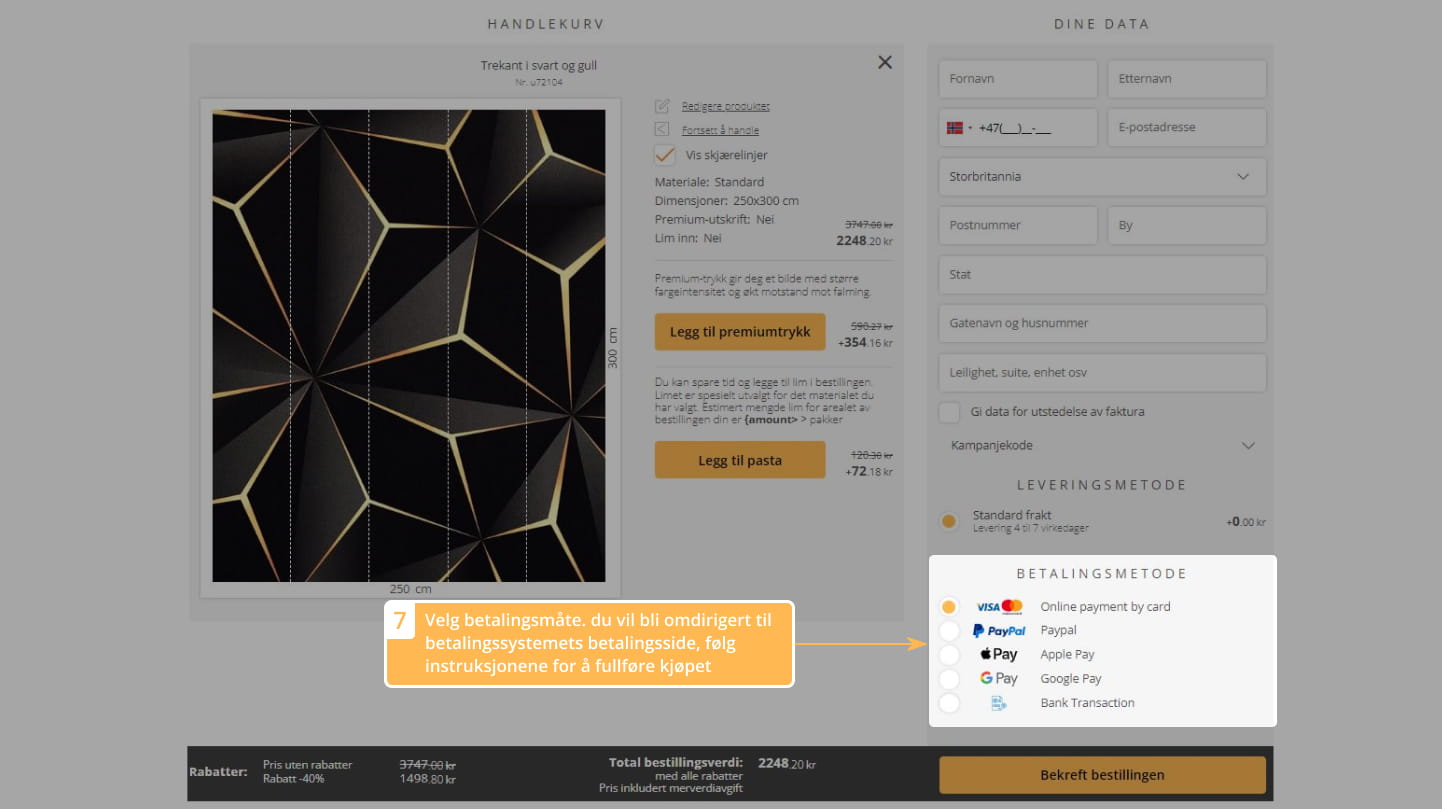
Task: Click the back arrow icon beside Fortsett å handle
Action: (661, 129)
